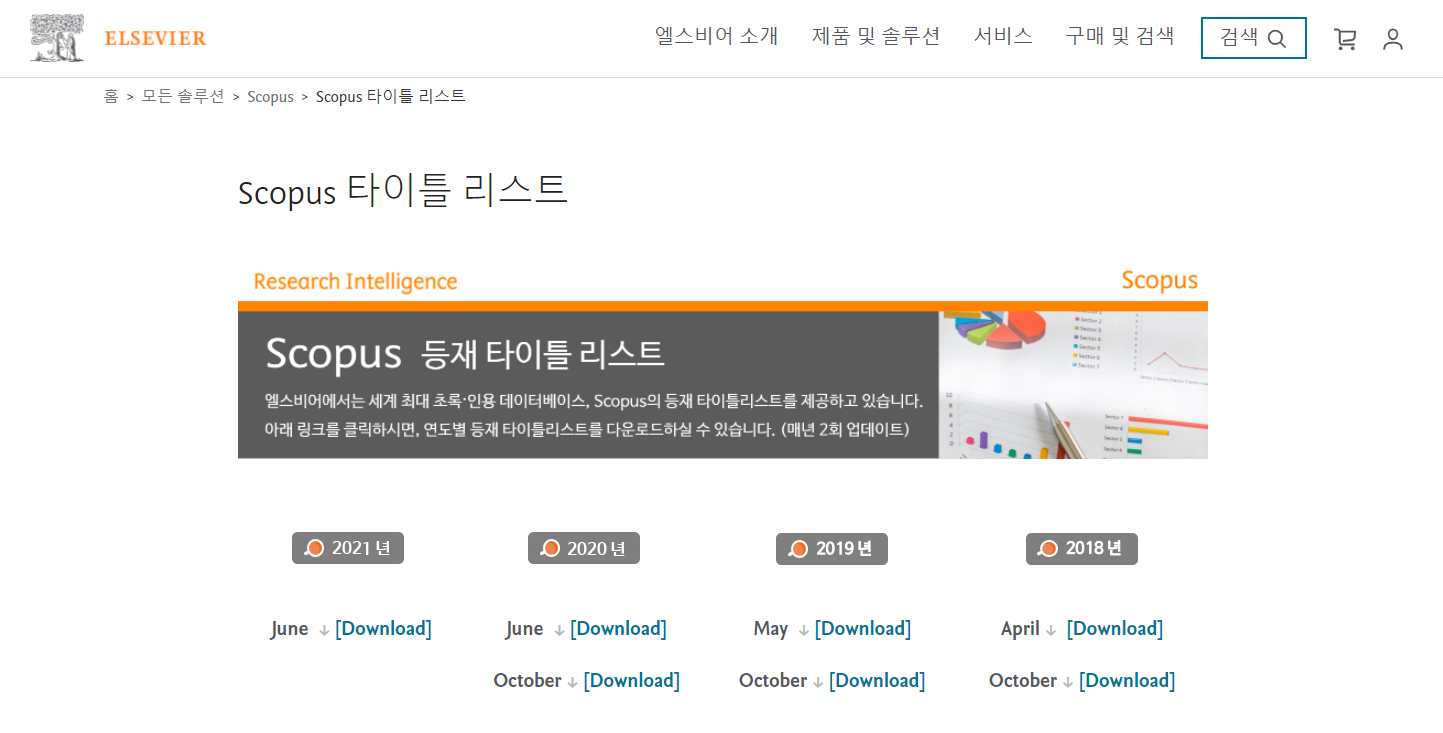Open the 제품 및 솔루션 menu
Viewport: 1443px width, 733px height.
(876, 36)
